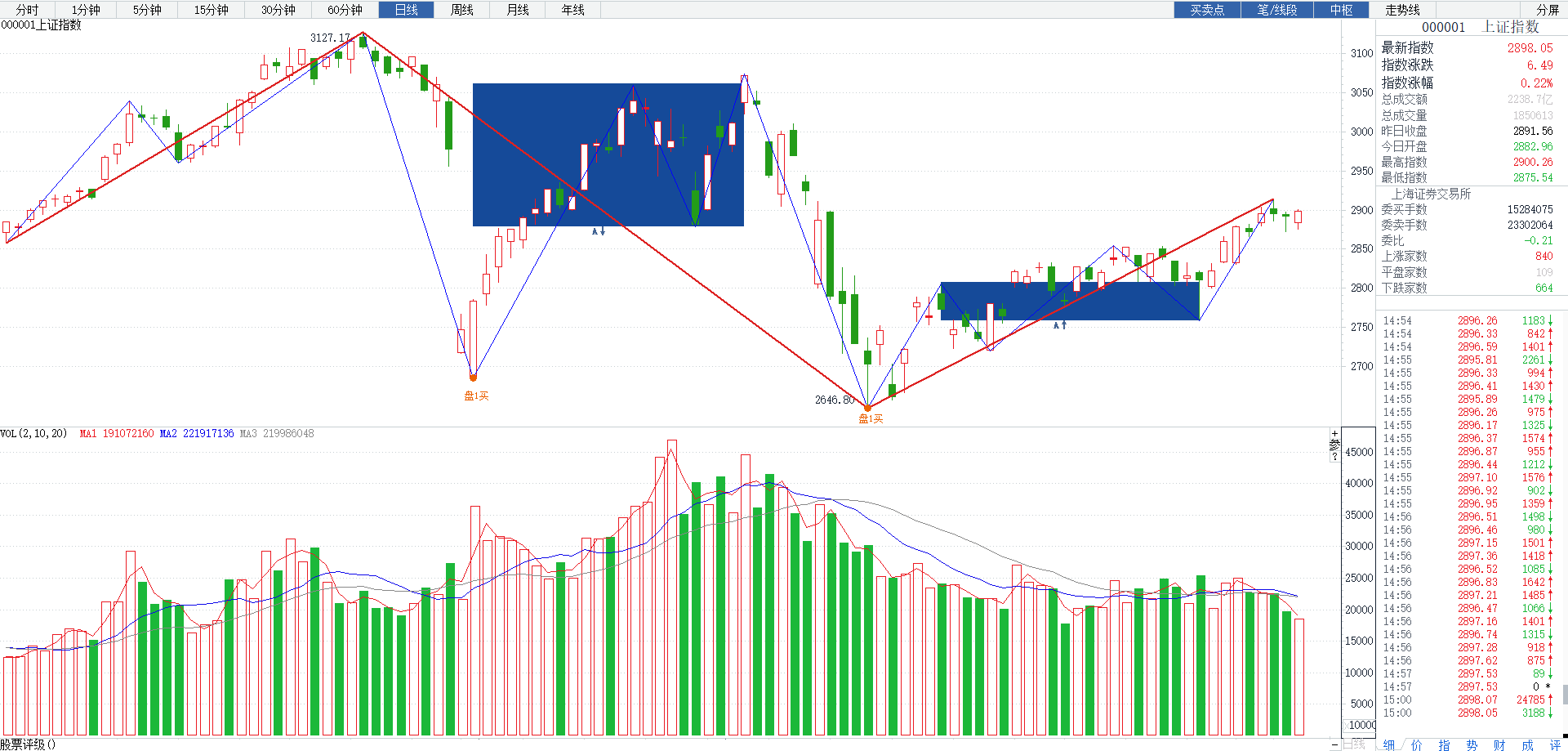The image size is (1568, 751).
Task: Open the 价 price tab at bottom
Action: coord(1417,744)
